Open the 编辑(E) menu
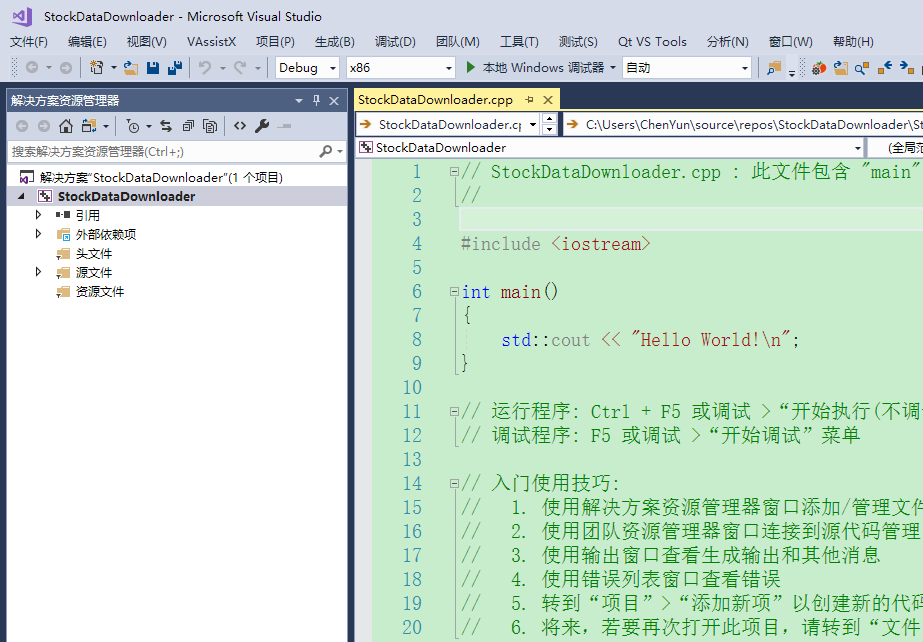The image size is (923, 642). pos(87,42)
